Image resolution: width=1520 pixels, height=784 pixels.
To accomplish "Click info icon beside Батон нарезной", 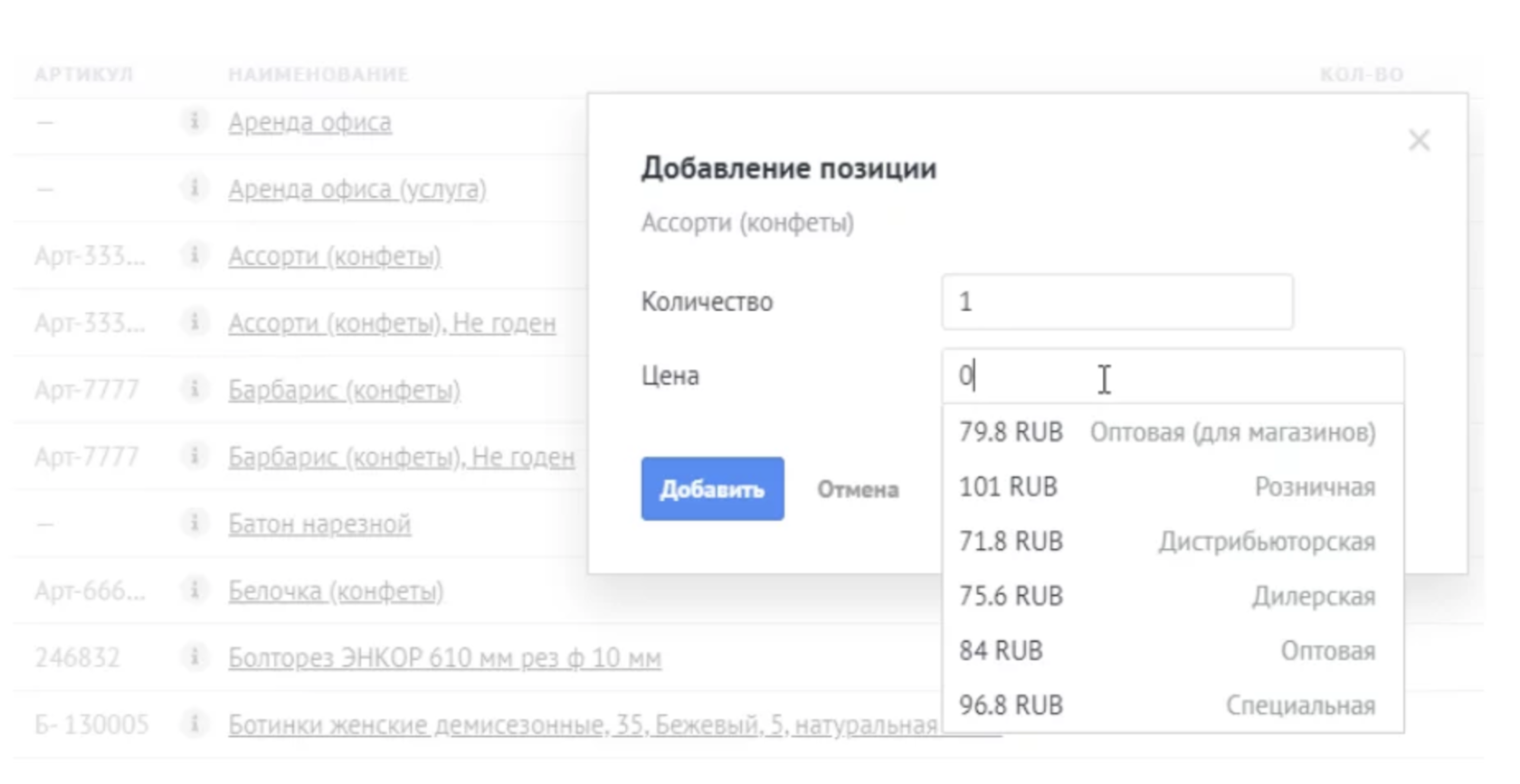I will tap(194, 523).
